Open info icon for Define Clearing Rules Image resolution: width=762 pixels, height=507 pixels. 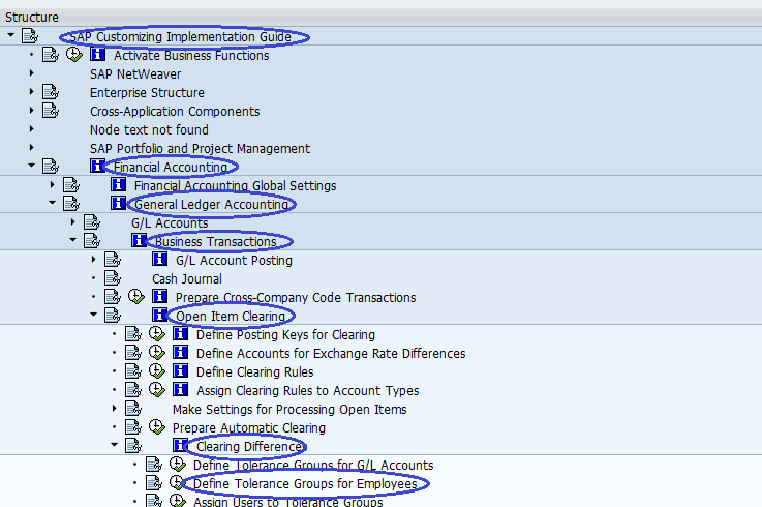tap(181, 371)
